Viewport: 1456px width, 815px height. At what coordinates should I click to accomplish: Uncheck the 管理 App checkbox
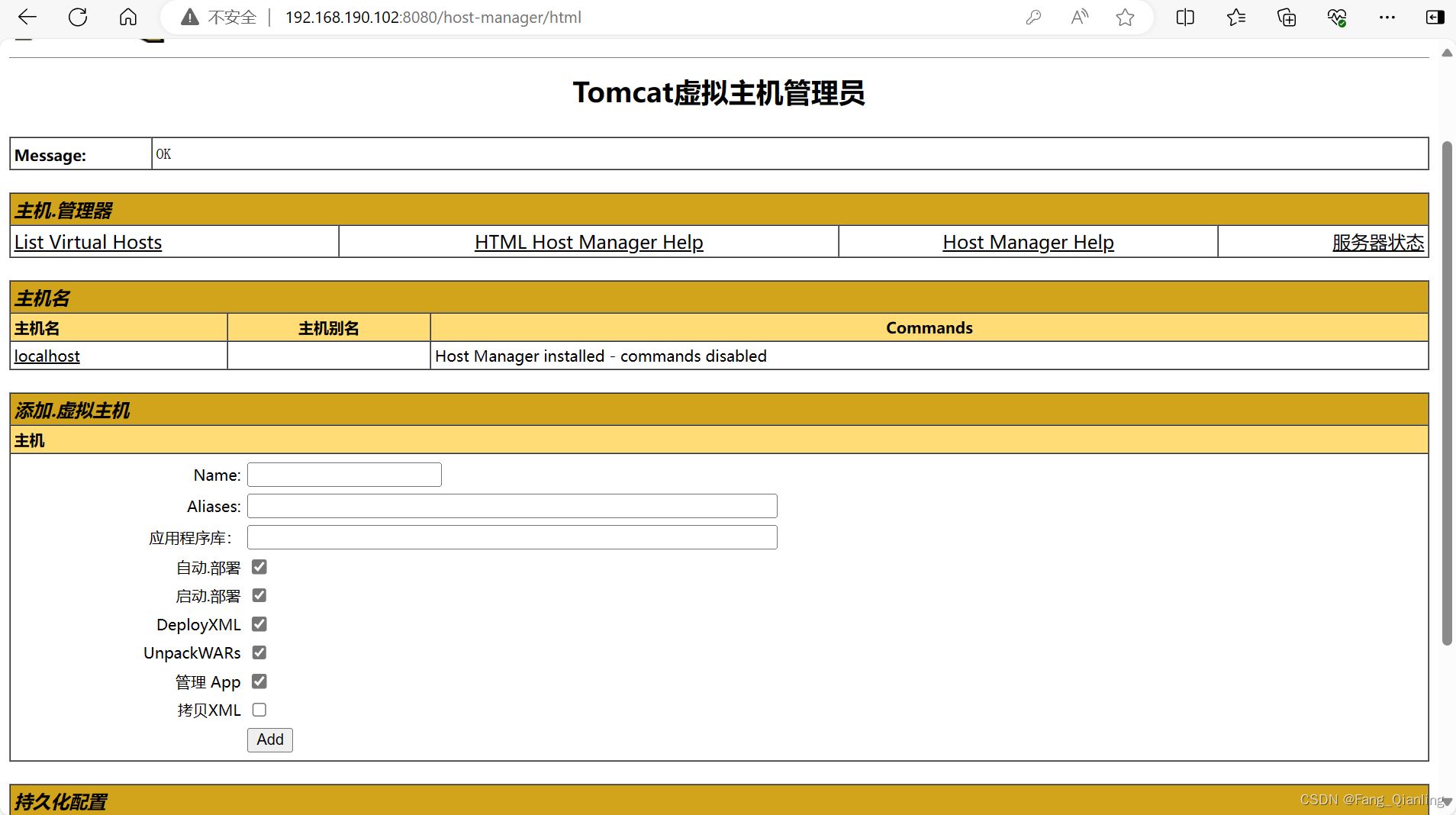pos(259,681)
